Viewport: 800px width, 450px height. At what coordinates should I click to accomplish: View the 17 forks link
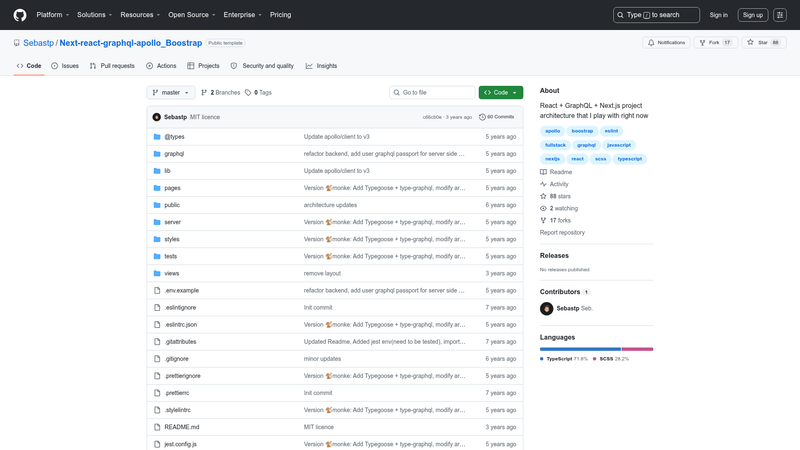click(x=555, y=220)
